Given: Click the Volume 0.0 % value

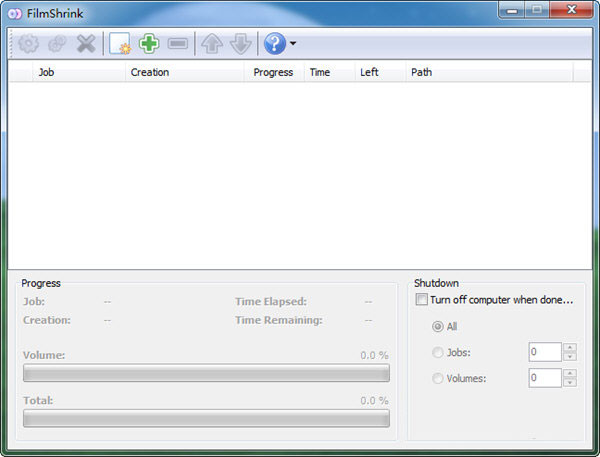Looking at the screenshot, I should (374, 356).
